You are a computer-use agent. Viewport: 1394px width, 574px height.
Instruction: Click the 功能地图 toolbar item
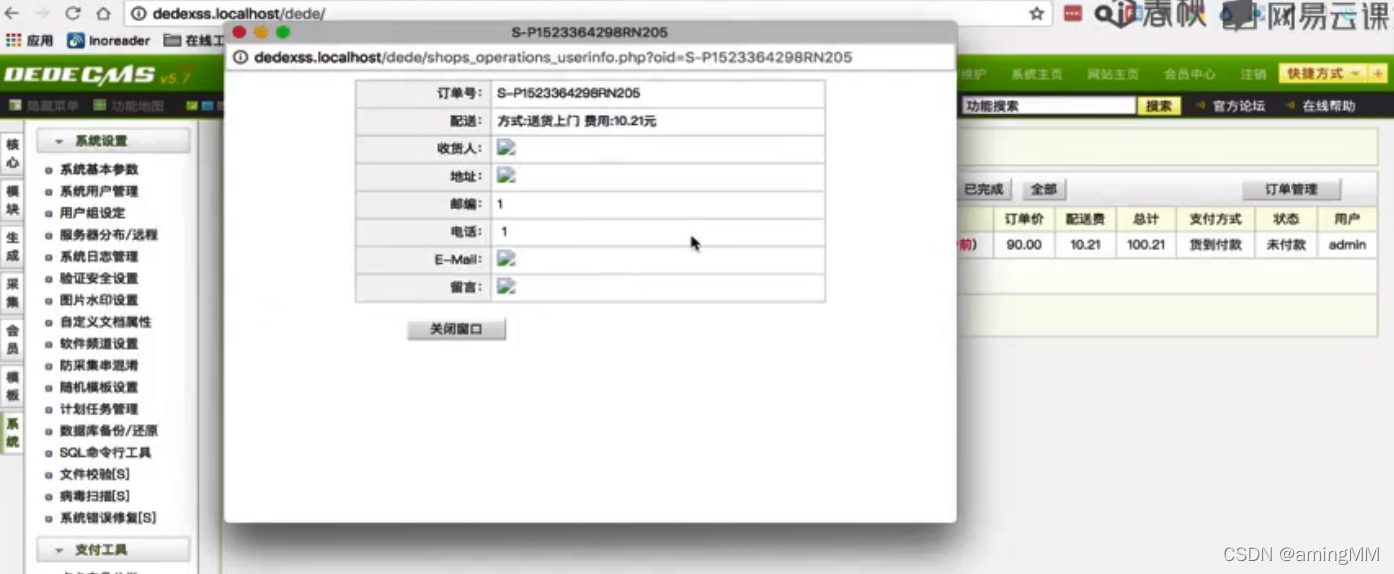tap(129, 105)
